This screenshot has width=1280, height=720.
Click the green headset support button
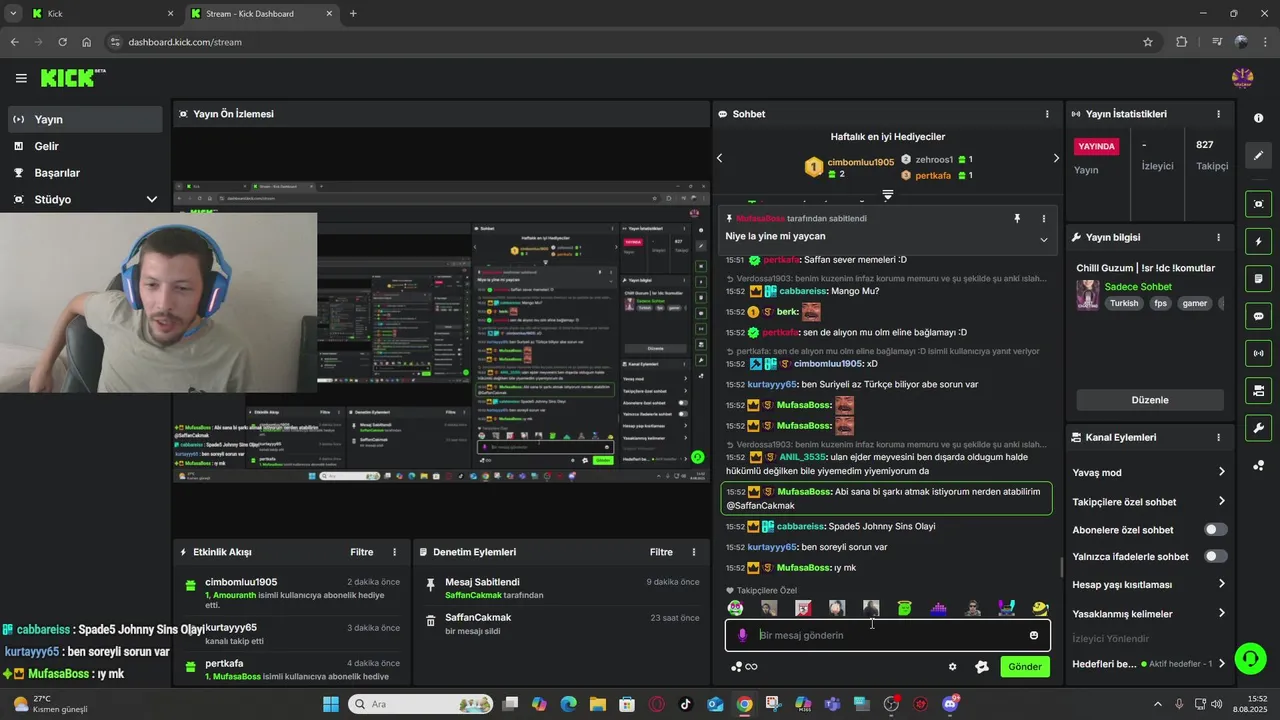pyautogui.click(x=1250, y=658)
